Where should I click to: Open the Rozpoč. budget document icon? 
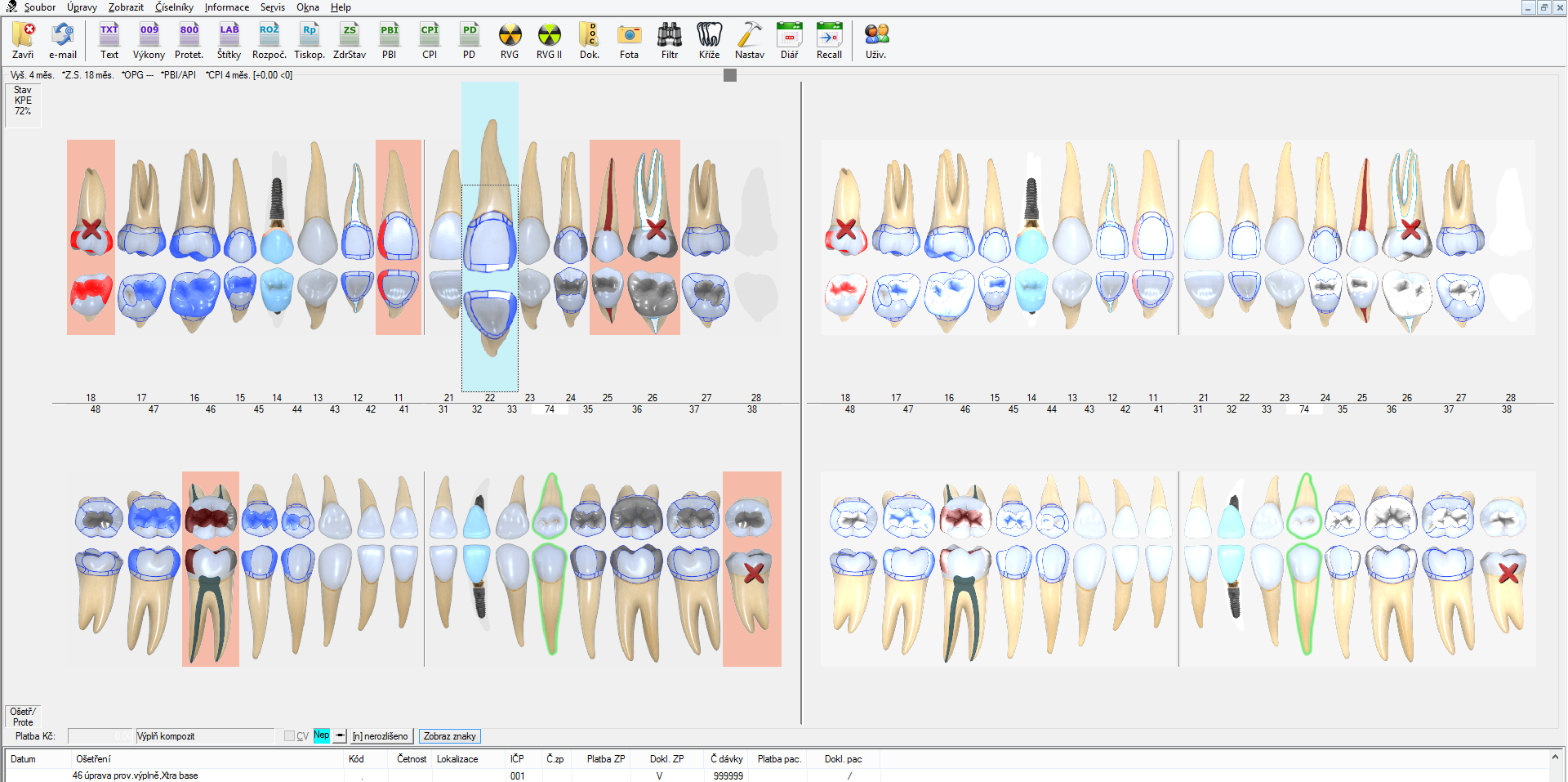(x=269, y=40)
